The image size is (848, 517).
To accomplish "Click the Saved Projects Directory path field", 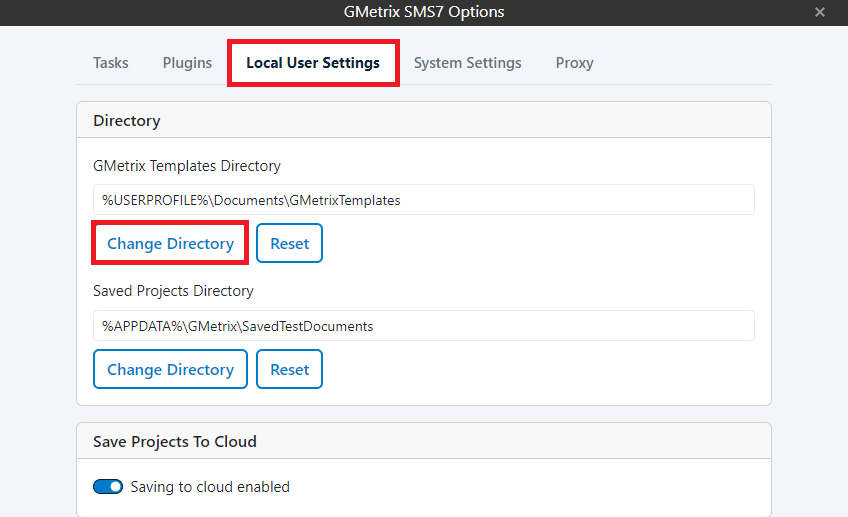I will pyautogui.click(x=423, y=326).
